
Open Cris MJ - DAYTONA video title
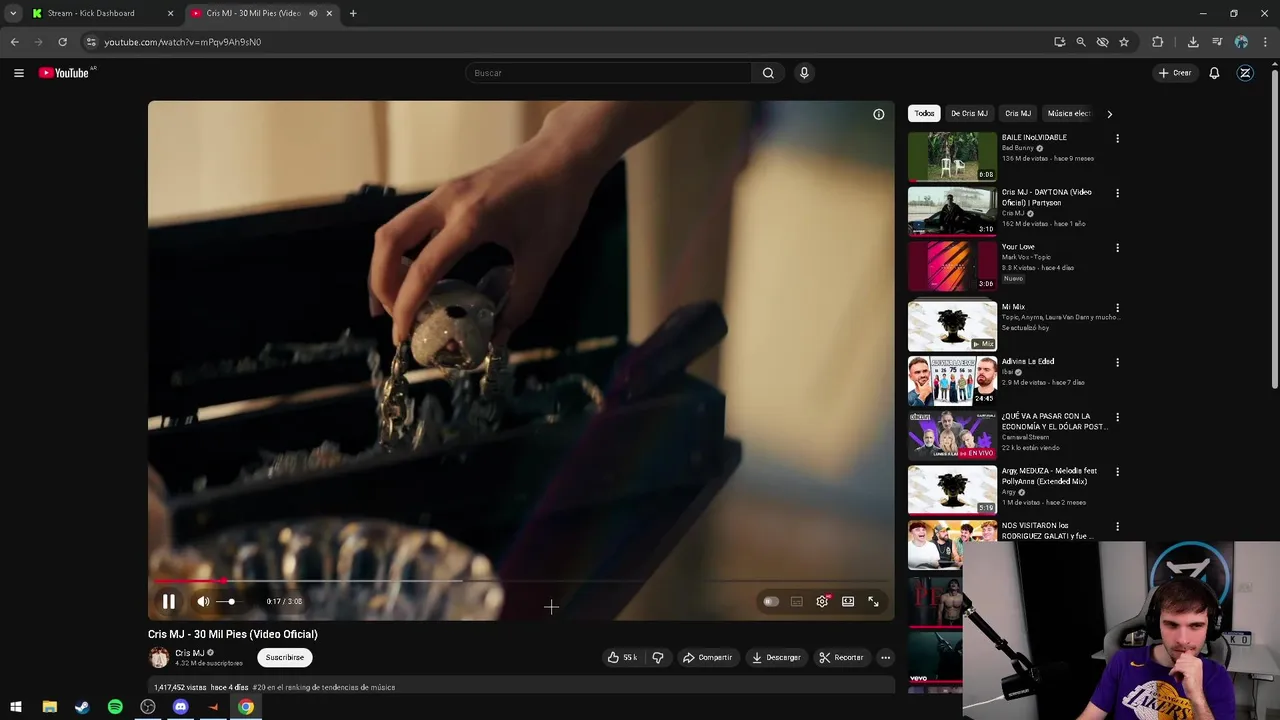pos(1047,197)
